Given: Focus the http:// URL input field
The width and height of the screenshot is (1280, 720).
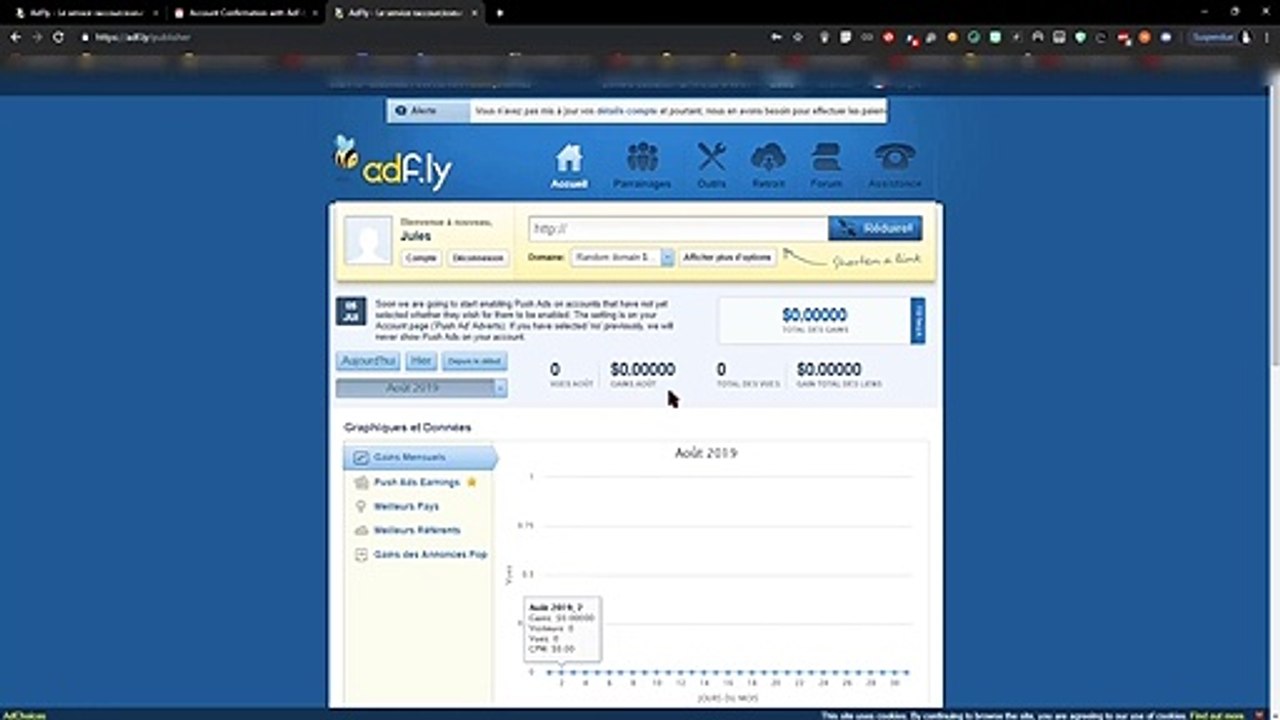Looking at the screenshot, I should [678, 228].
